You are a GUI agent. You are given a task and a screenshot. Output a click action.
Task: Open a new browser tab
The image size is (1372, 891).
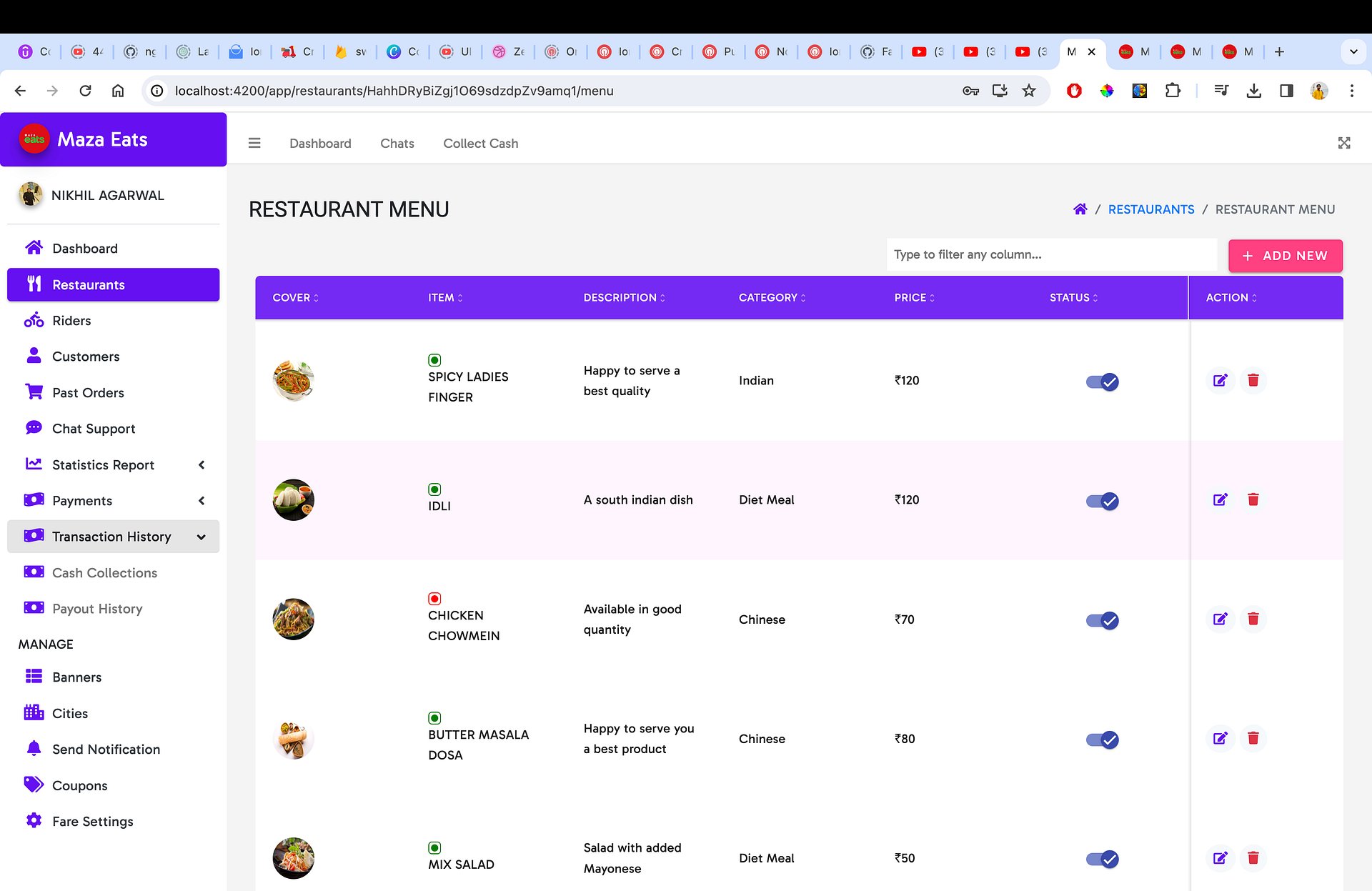click(x=1279, y=51)
